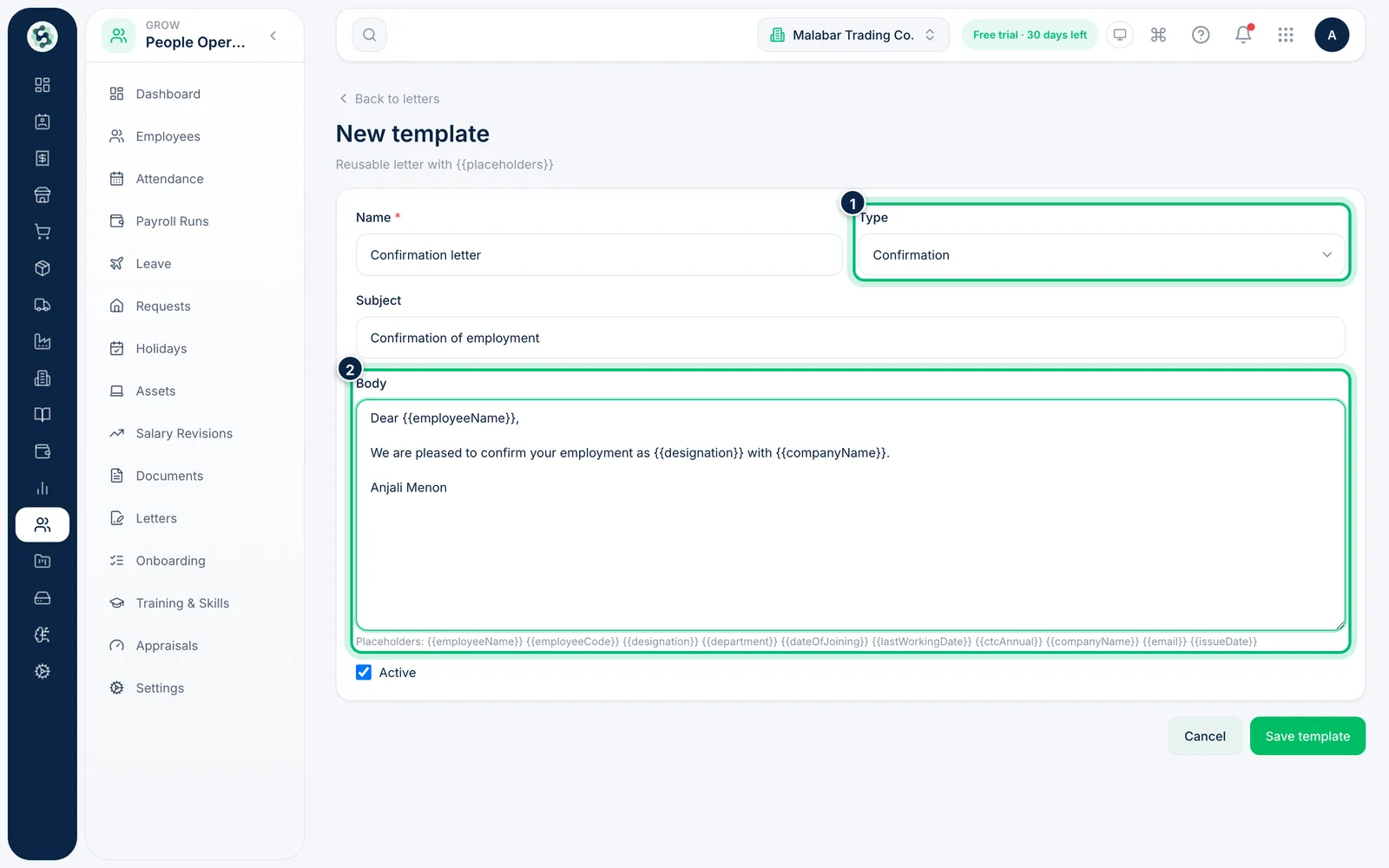The height and width of the screenshot is (868, 1389).
Task: Open the bar chart reports icon in the rail
Action: tap(42, 488)
